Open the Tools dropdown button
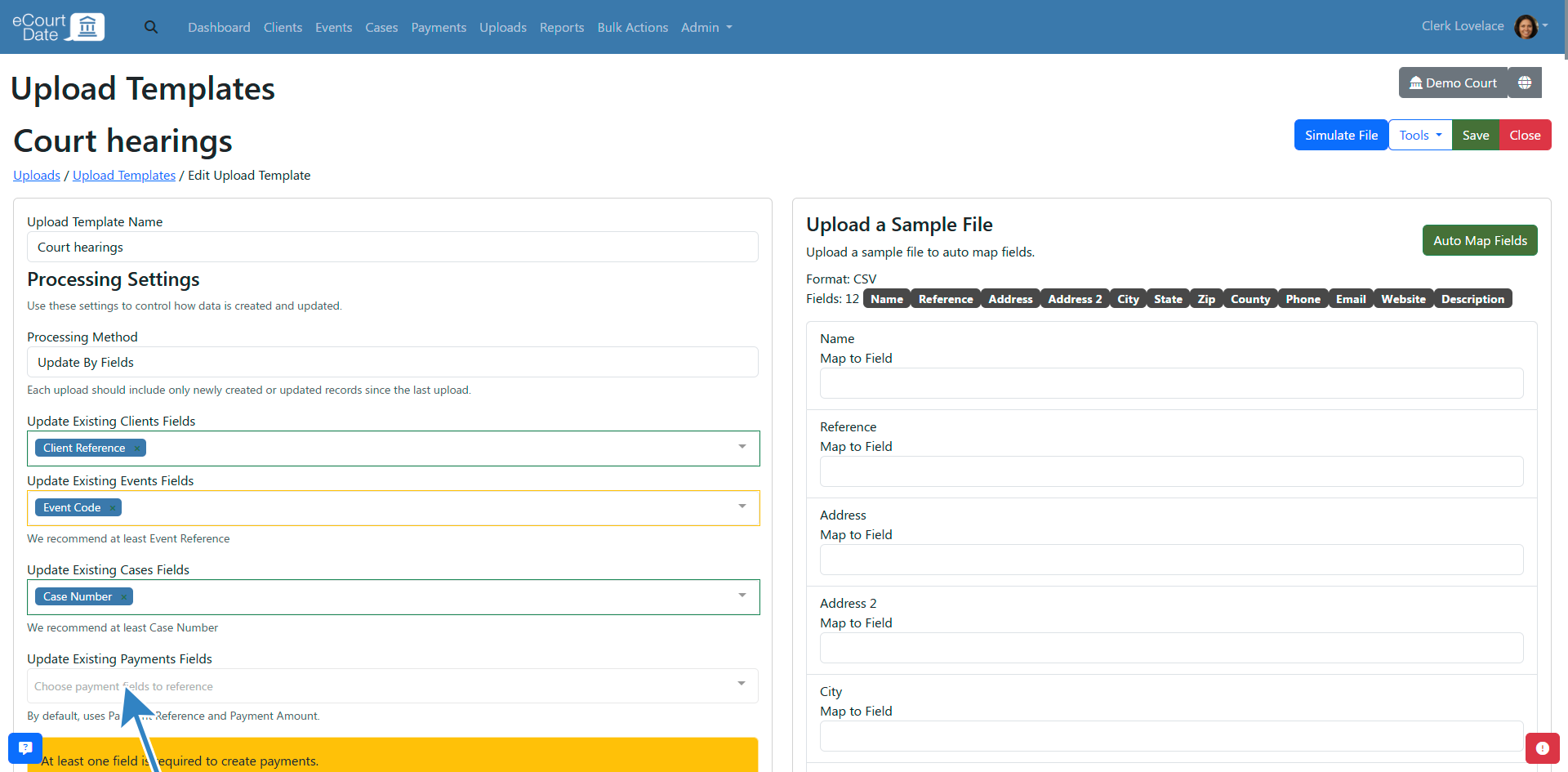This screenshot has height=772, width=1568. (1420, 135)
